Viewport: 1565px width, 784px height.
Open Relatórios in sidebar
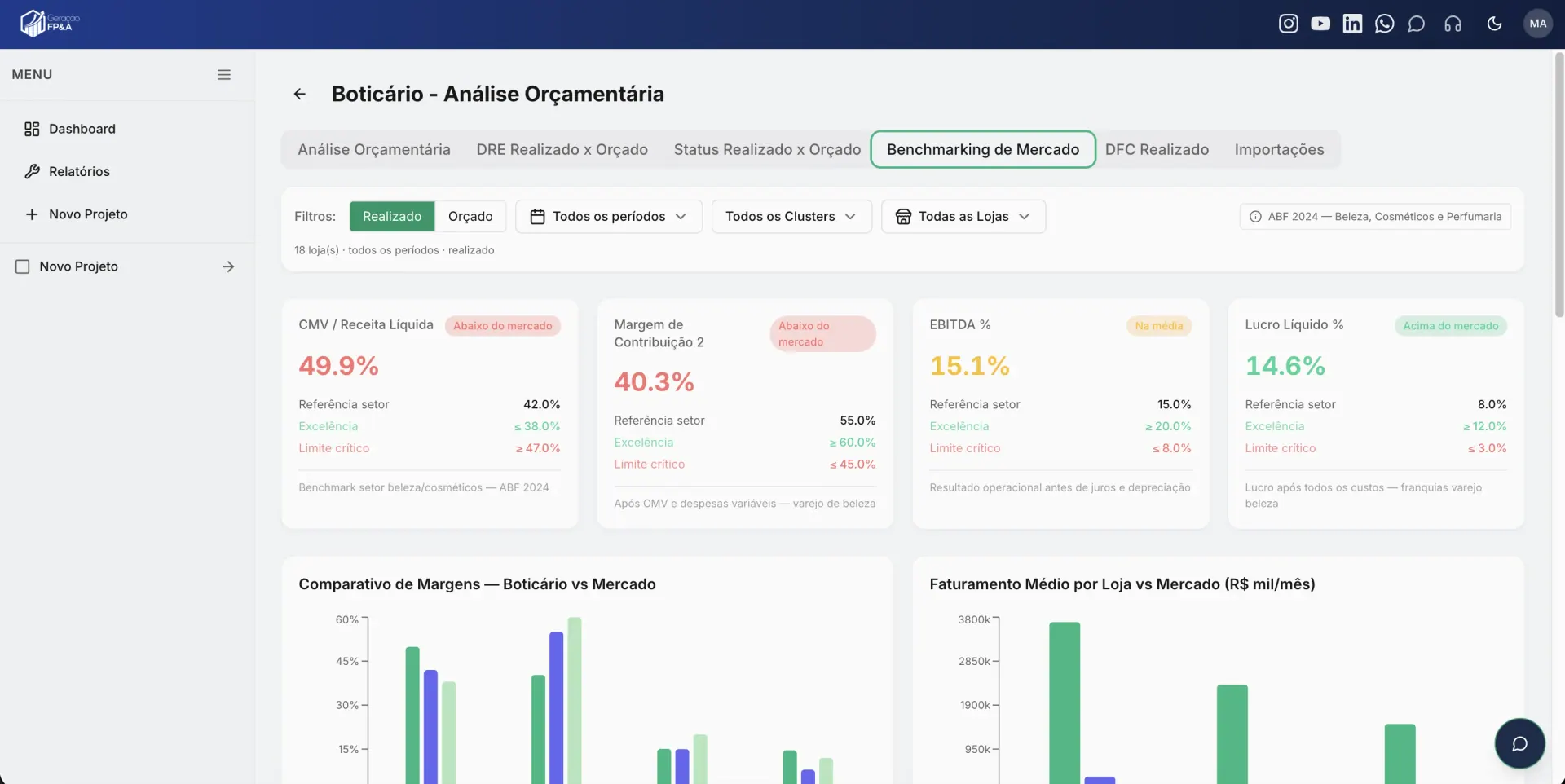pos(127,171)
